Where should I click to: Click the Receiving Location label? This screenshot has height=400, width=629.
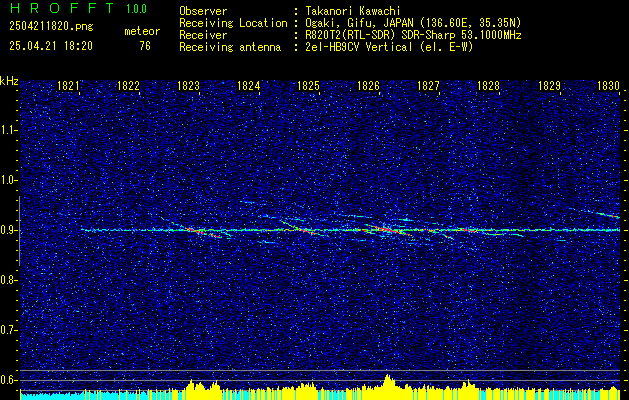coord(233,23)
